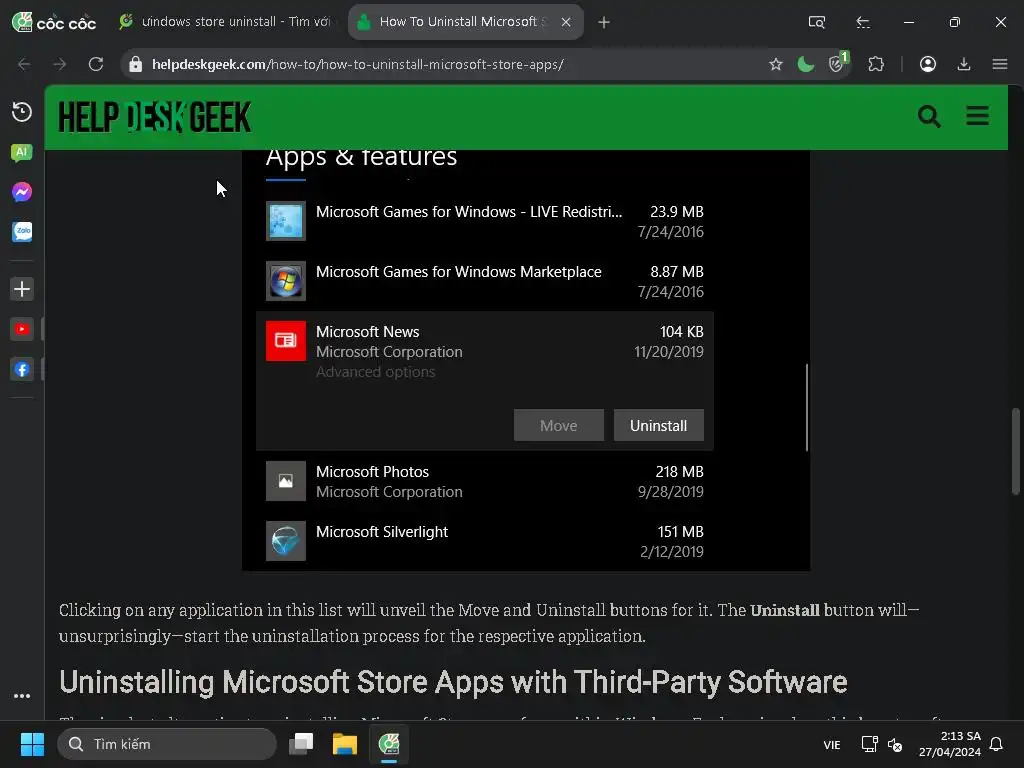Expand the Help Desk Geek hamburger menu

point(977,116)
